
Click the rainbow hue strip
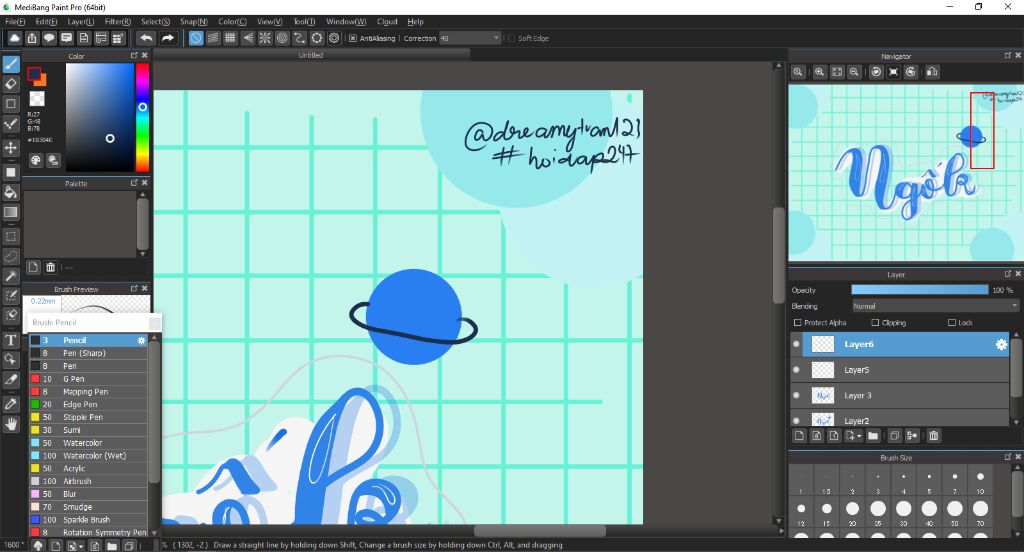[x=142, y=118]
